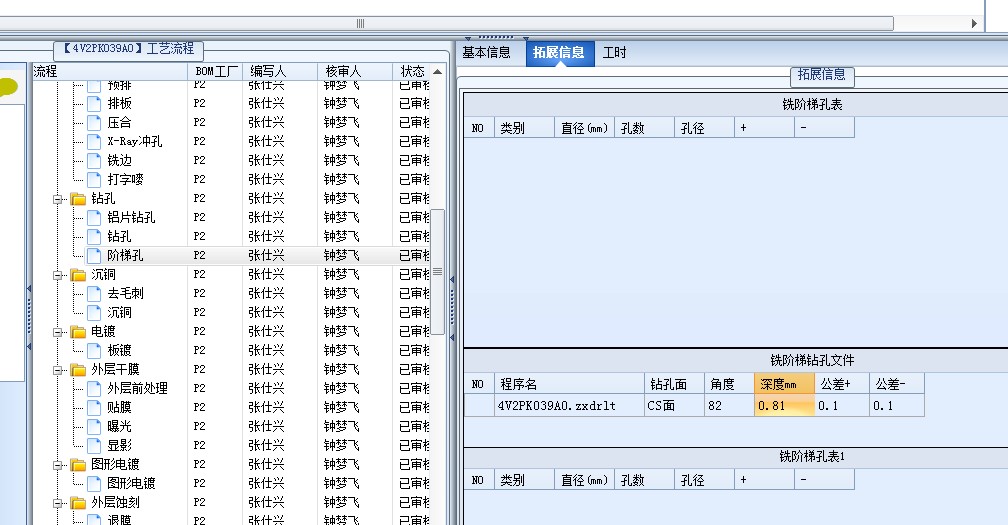Click the tree list scroll-up arrow

pos(438,71)
